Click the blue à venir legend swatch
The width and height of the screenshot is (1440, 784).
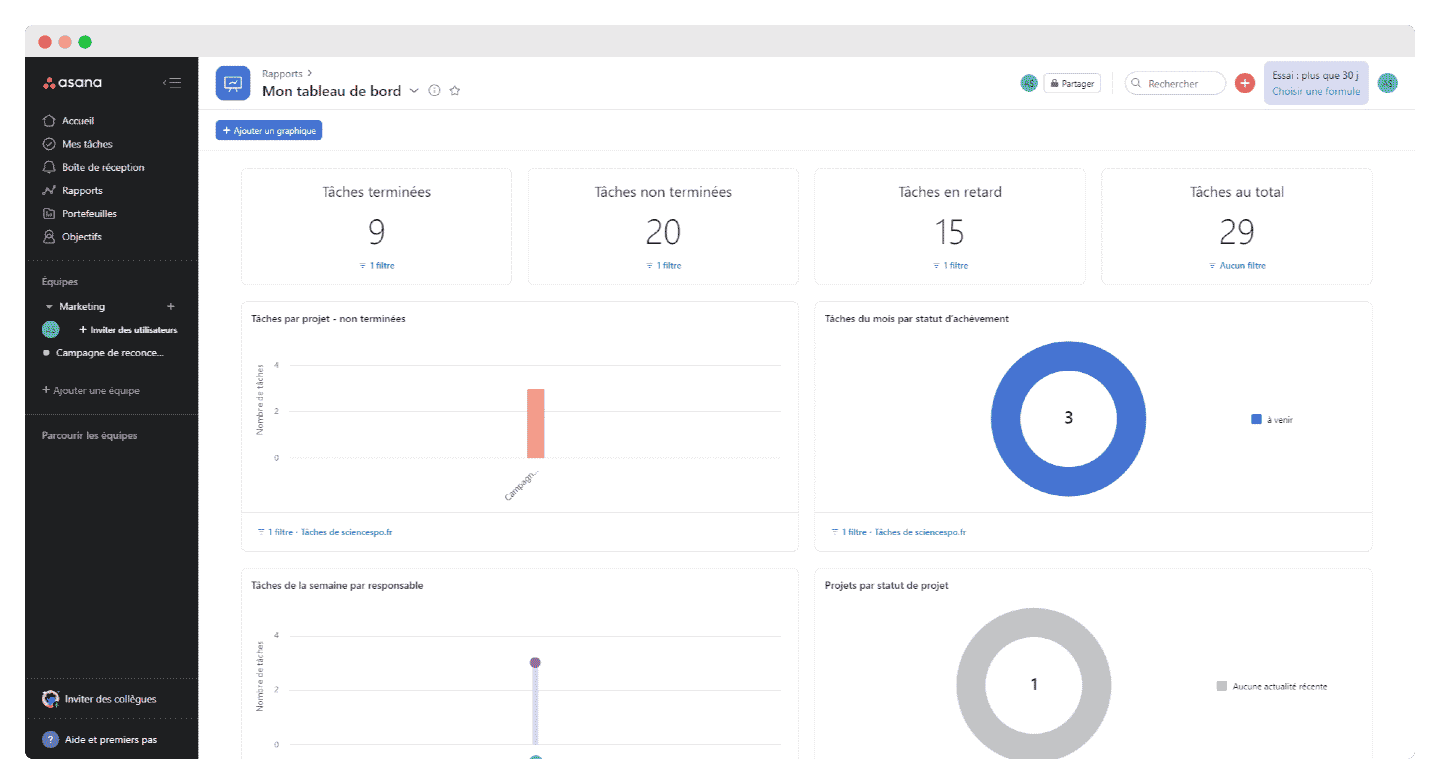[1257, 420]
